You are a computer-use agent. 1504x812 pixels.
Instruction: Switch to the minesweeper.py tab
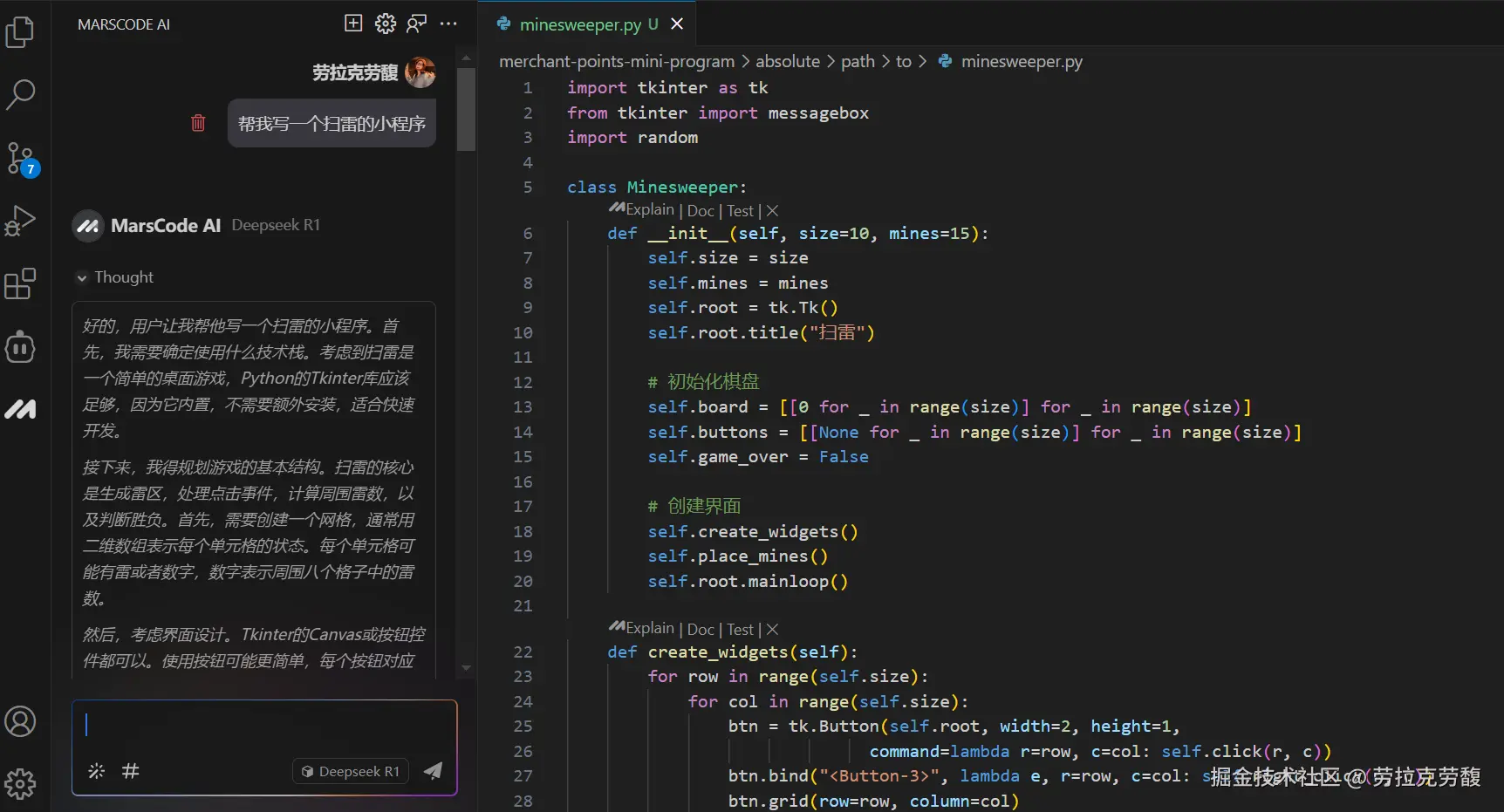point(579,24)
